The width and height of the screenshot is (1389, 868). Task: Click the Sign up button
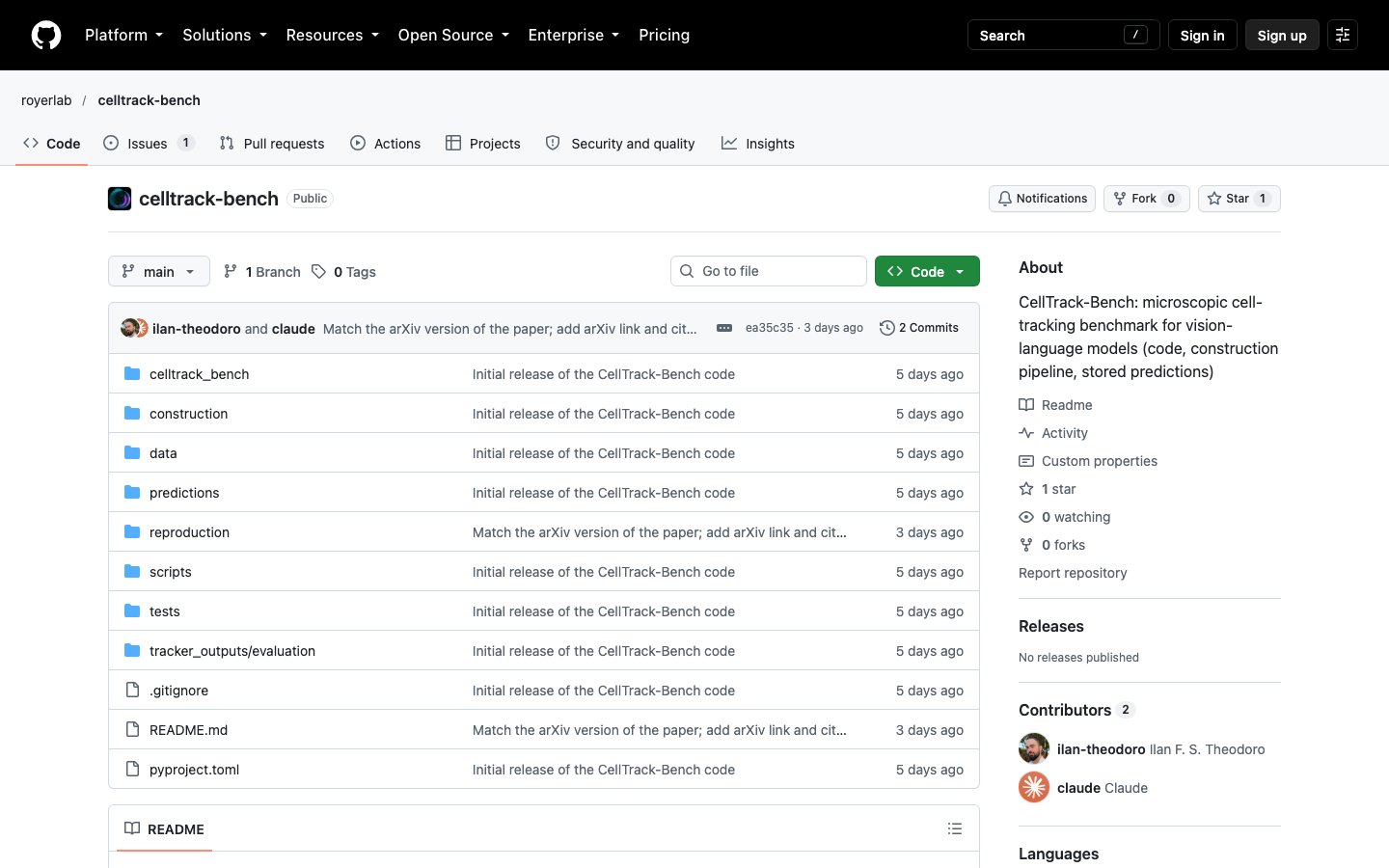tap(1282, 35)
